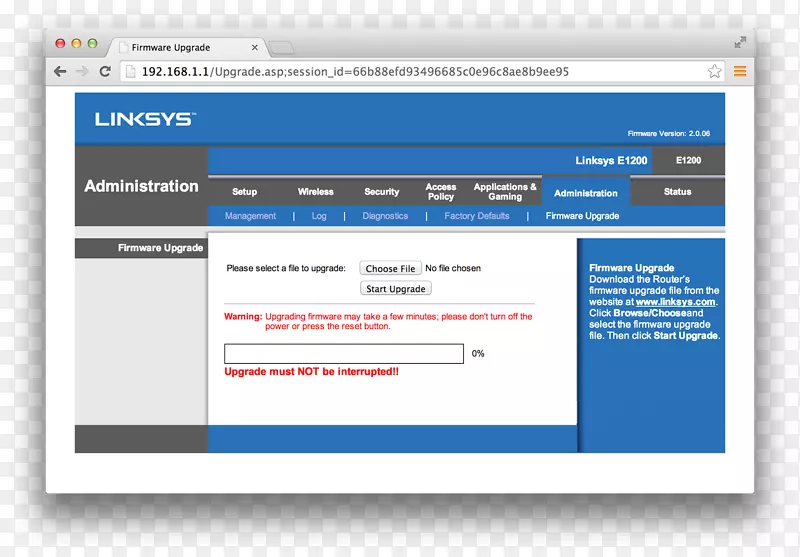Viewport: 800px width, 557px height.
Task: Click the browser forward arrow
Action: coord(82,71)
